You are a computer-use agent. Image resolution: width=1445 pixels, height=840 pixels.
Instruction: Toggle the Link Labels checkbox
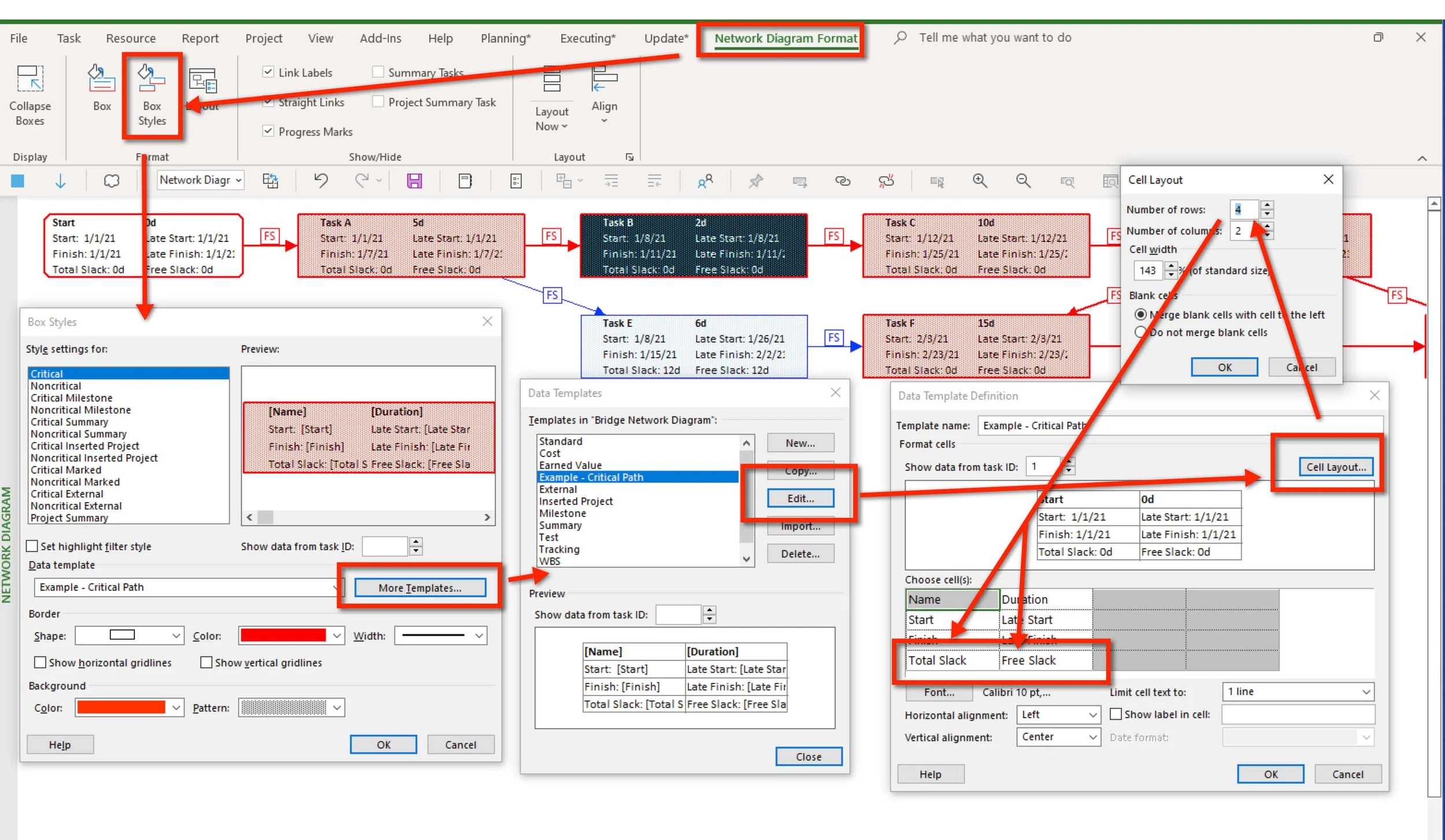point(268,72)
